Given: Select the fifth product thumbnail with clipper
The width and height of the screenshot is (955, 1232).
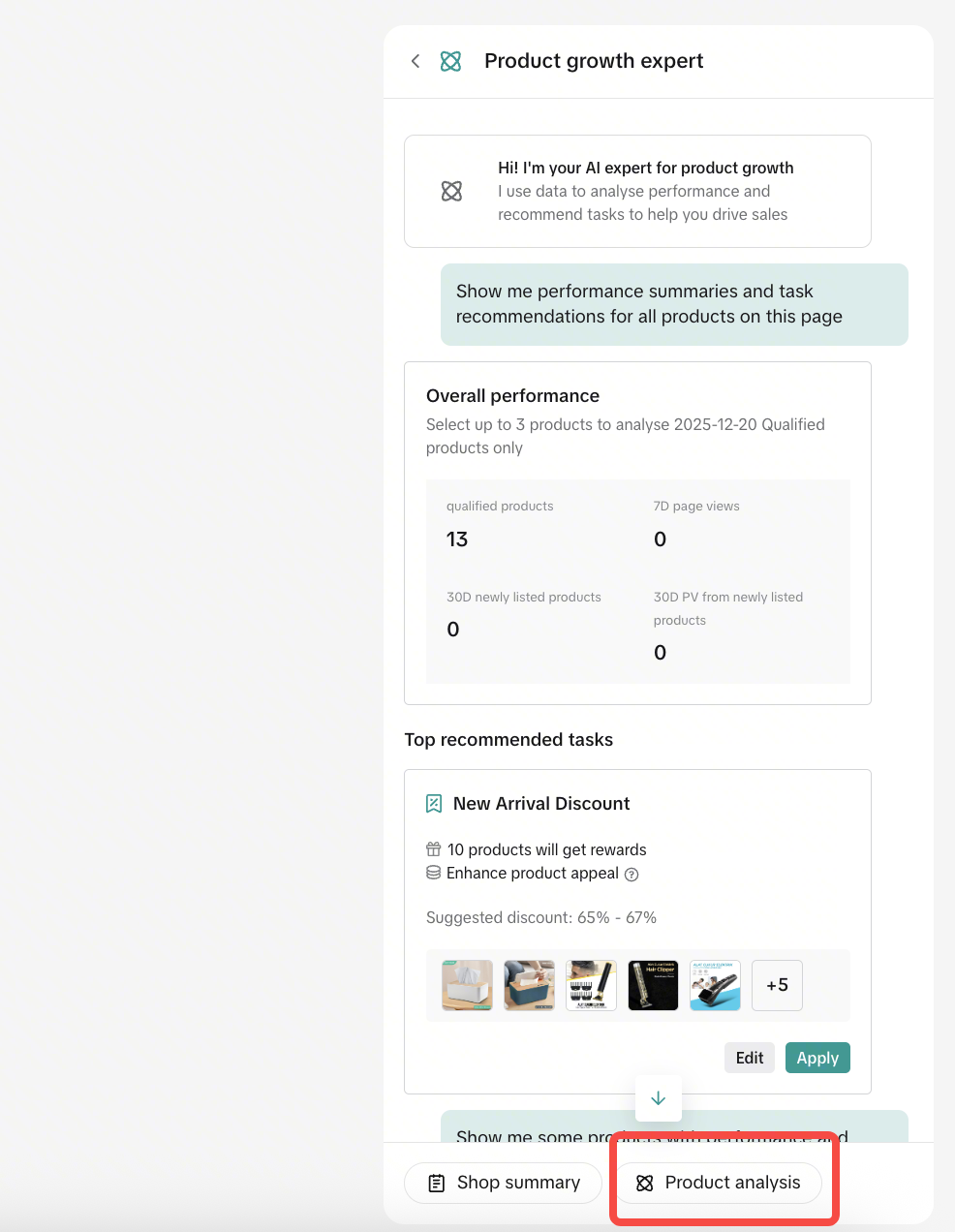Looking at the screenshot, I should point(715,985).
